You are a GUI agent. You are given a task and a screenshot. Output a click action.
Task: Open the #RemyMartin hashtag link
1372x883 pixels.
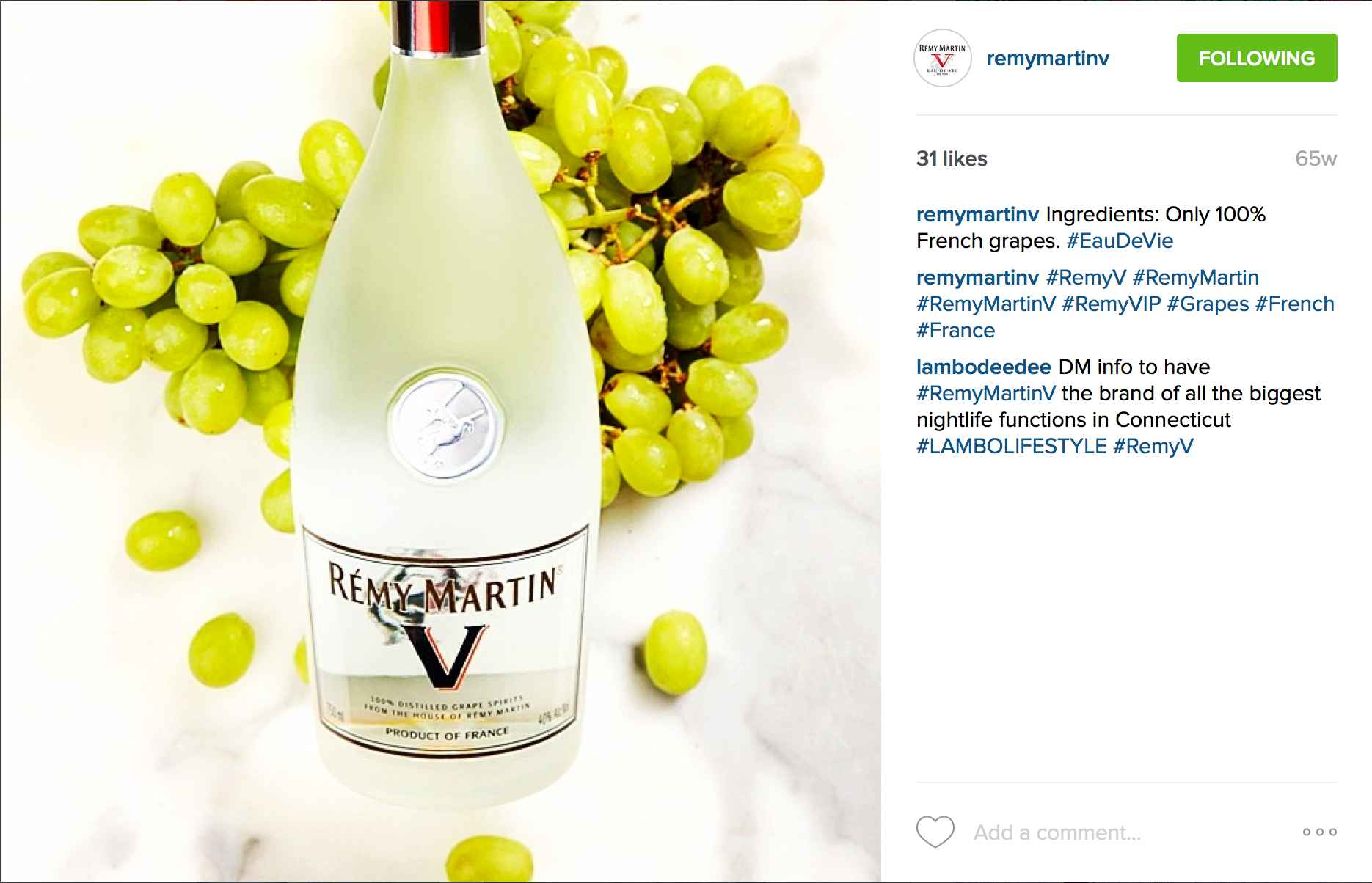click(1195, 277)
